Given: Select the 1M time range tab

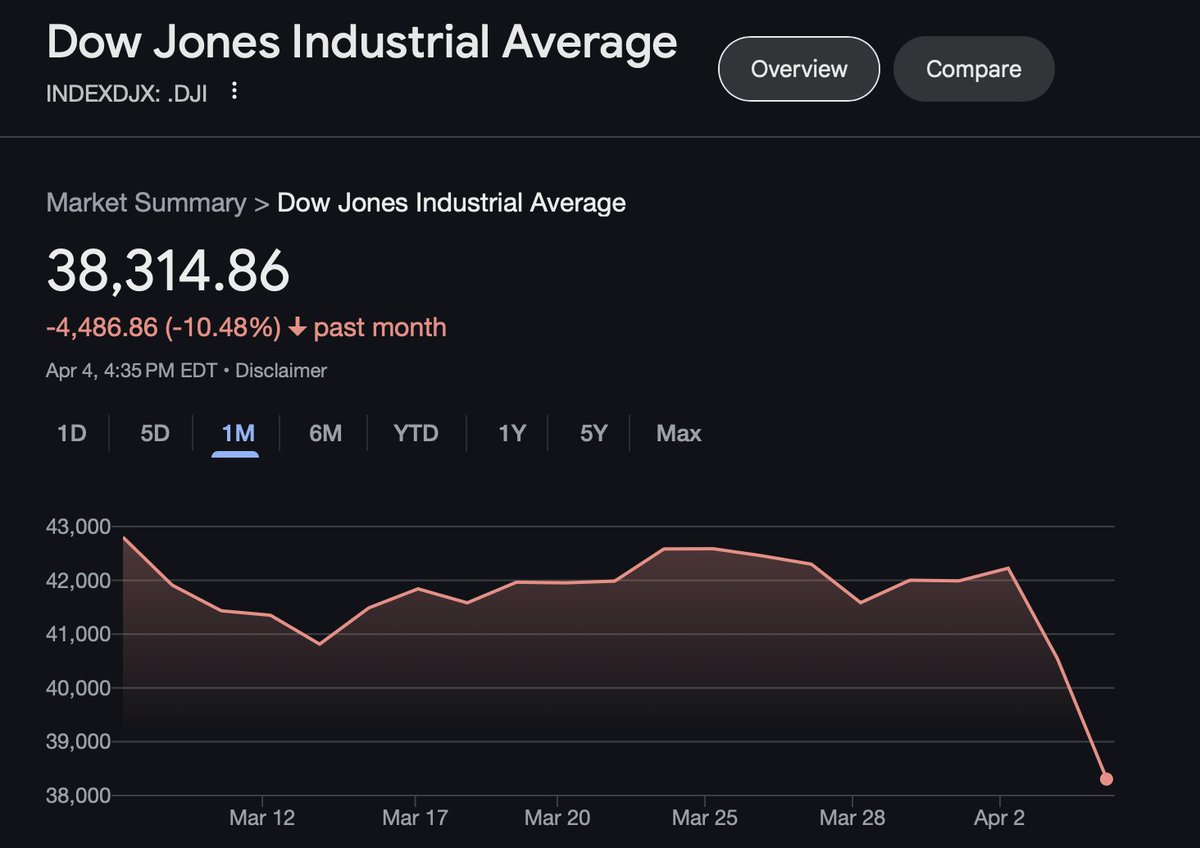Looking at the screenshot, I should tap(237, 434).
